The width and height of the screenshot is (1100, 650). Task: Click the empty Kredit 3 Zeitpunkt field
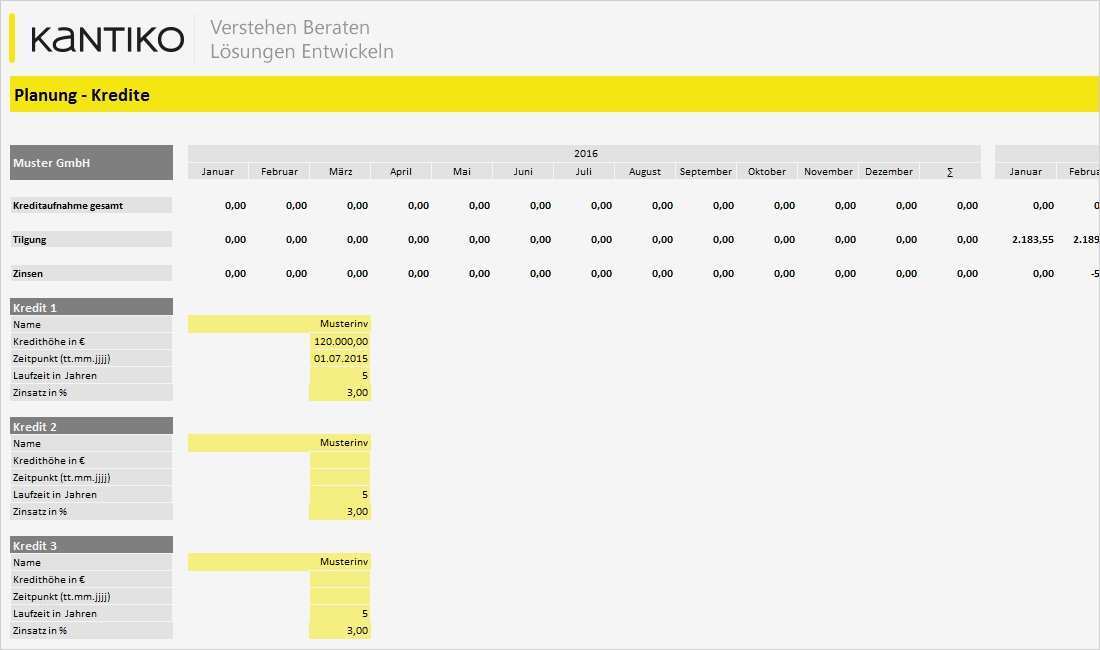pos(340,597)
